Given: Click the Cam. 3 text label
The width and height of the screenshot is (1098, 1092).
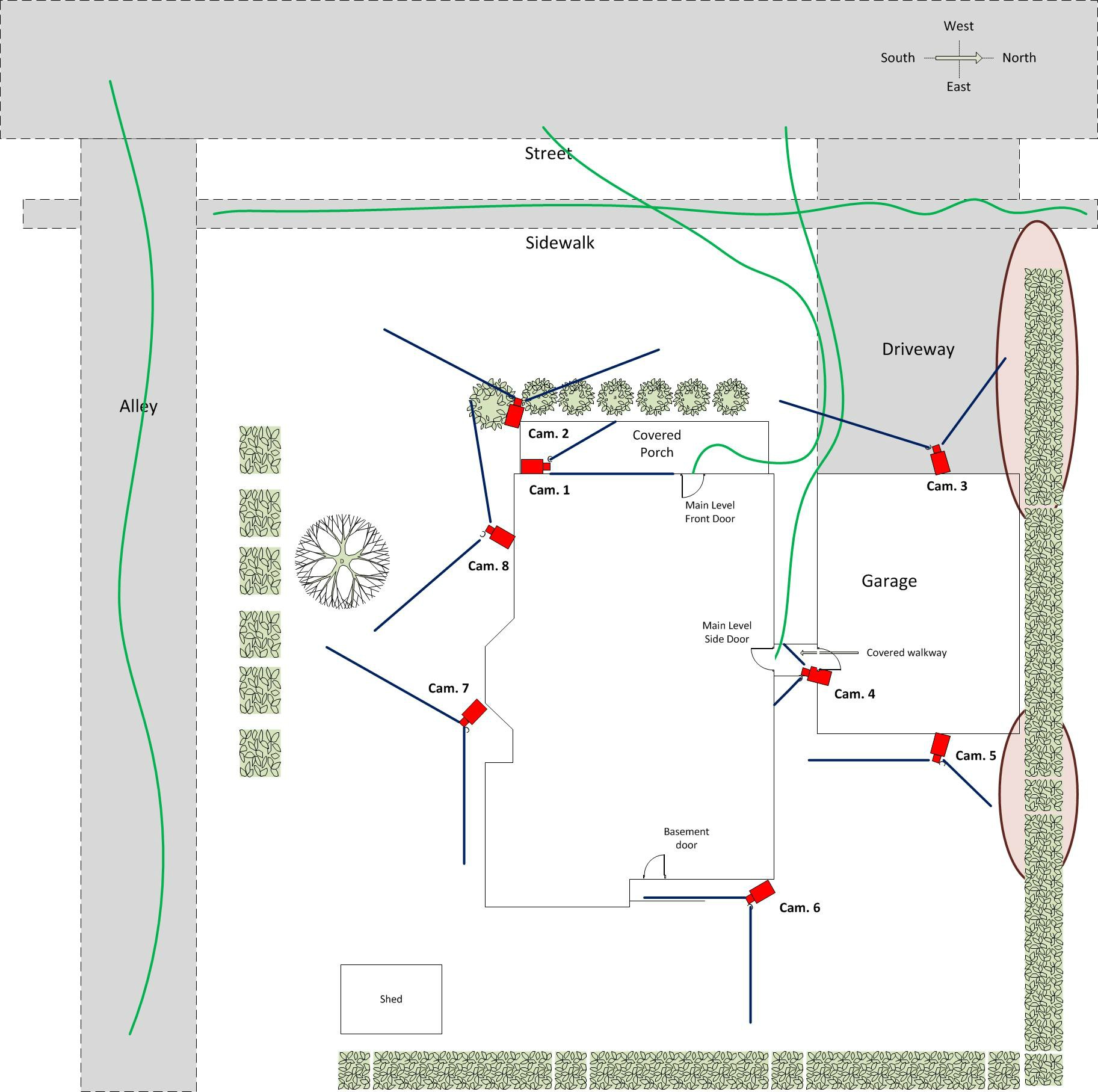Looking at the screenshot, I should coord(947,486).
